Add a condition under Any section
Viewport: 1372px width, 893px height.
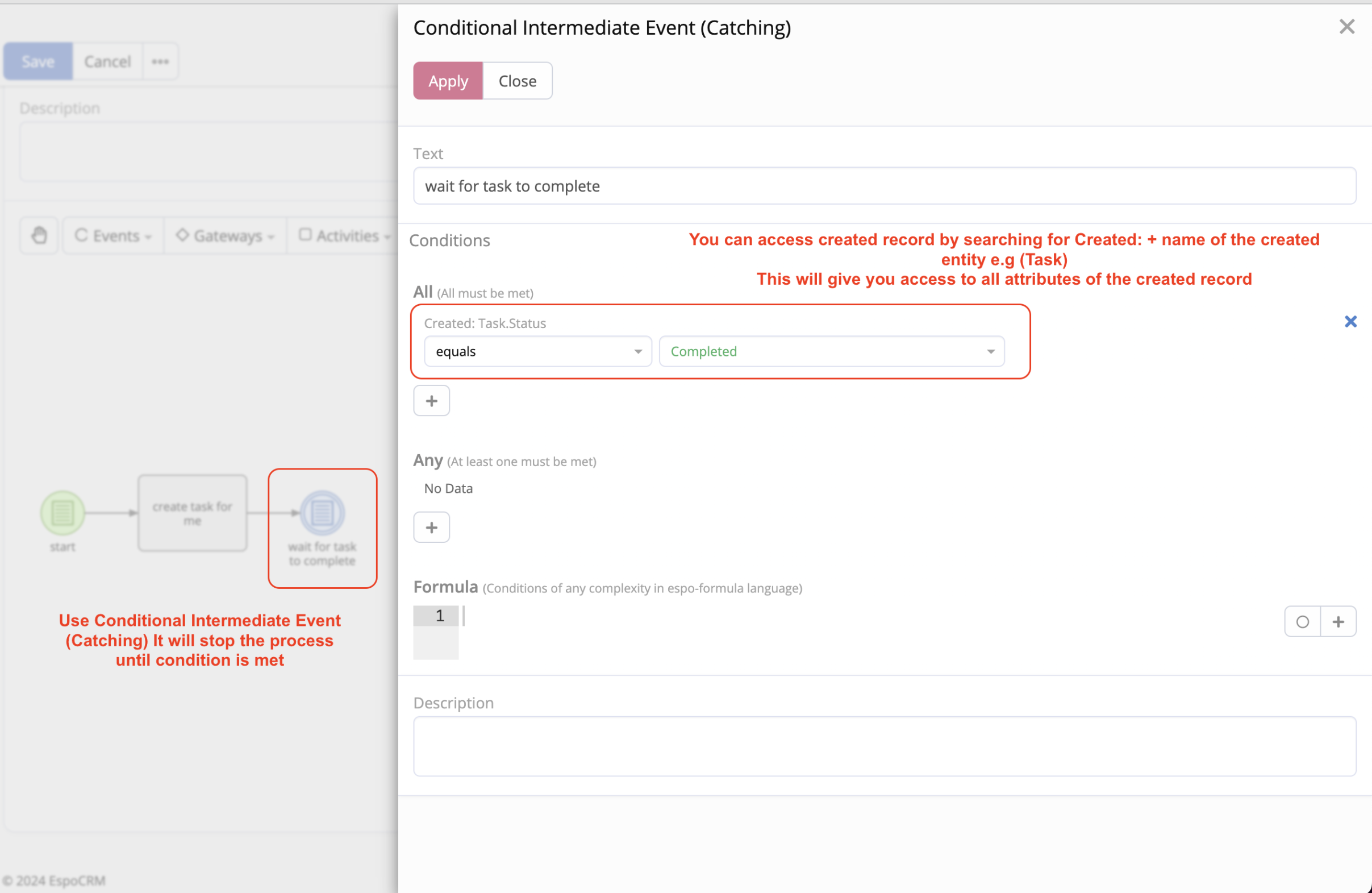coord(431,528)
